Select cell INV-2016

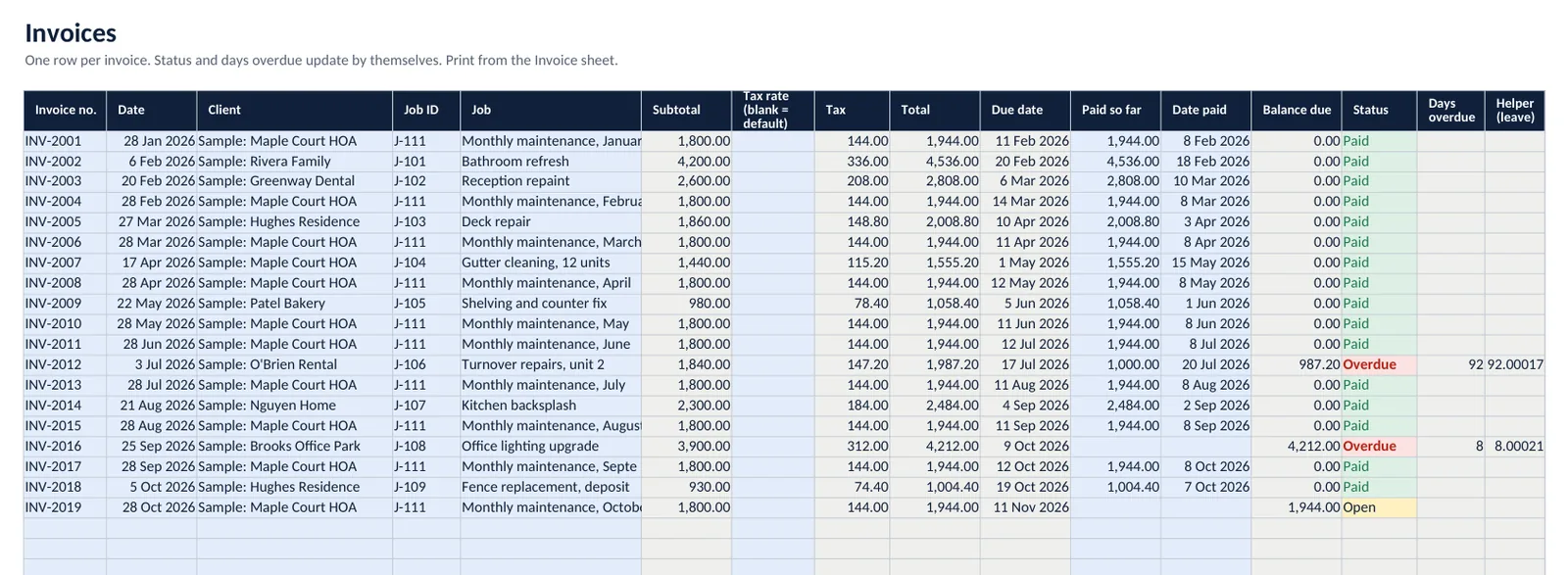pos(65,447)
